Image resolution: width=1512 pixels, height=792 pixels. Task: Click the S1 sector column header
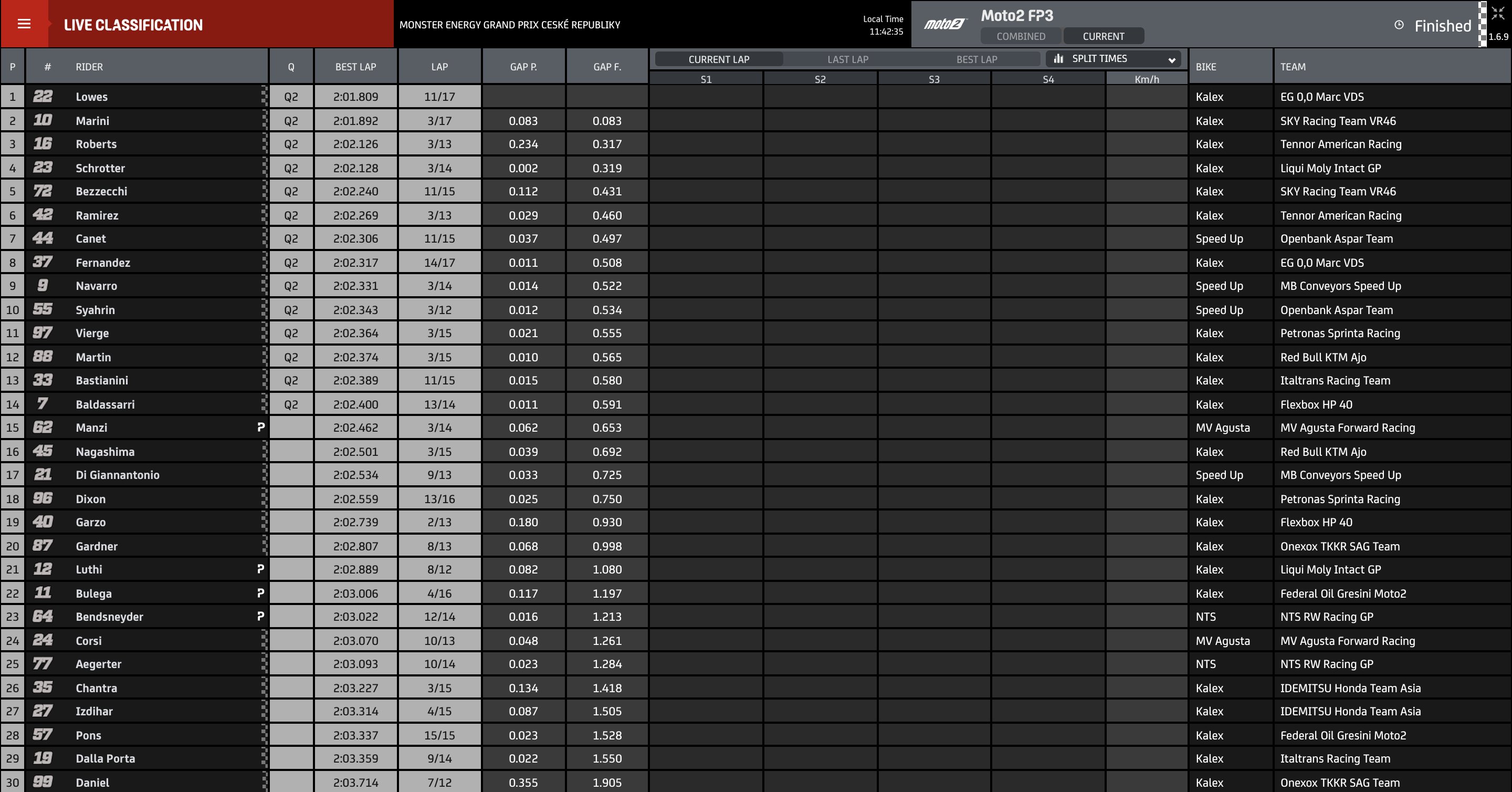706,79
